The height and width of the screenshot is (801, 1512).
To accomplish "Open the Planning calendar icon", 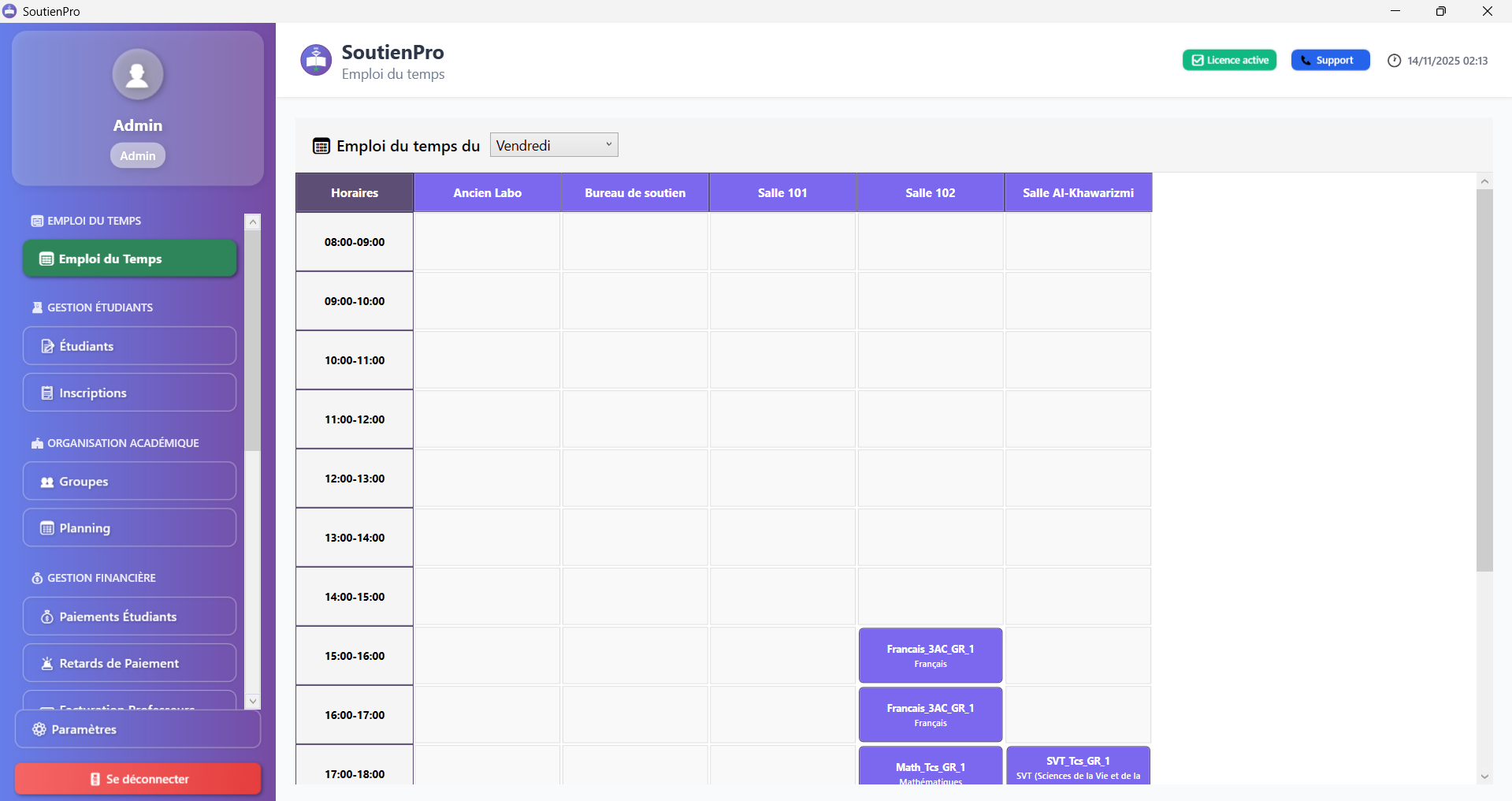I will click(46, 527).
